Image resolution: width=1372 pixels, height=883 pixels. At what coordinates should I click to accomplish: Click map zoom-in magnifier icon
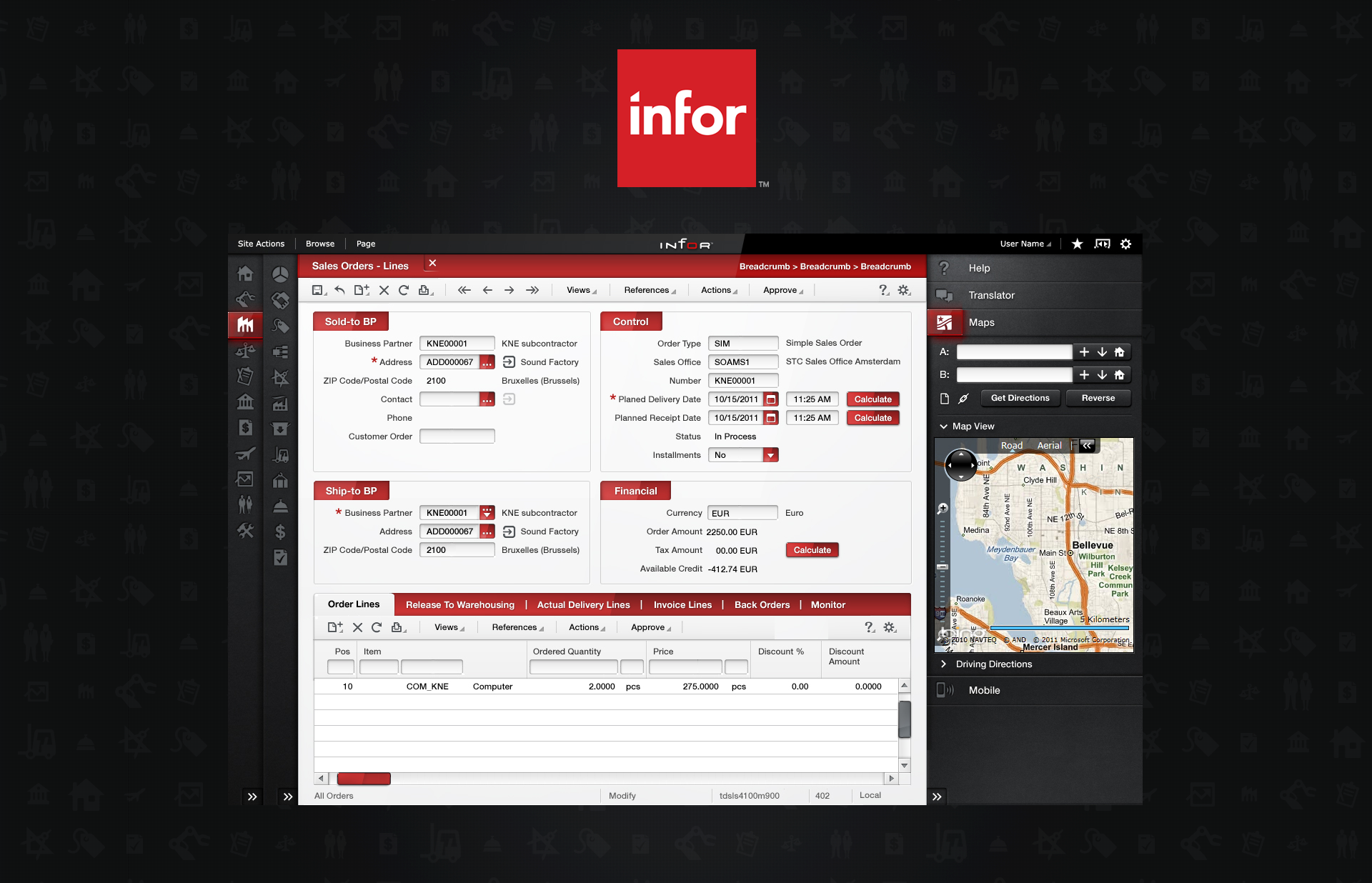coord(943,509)
